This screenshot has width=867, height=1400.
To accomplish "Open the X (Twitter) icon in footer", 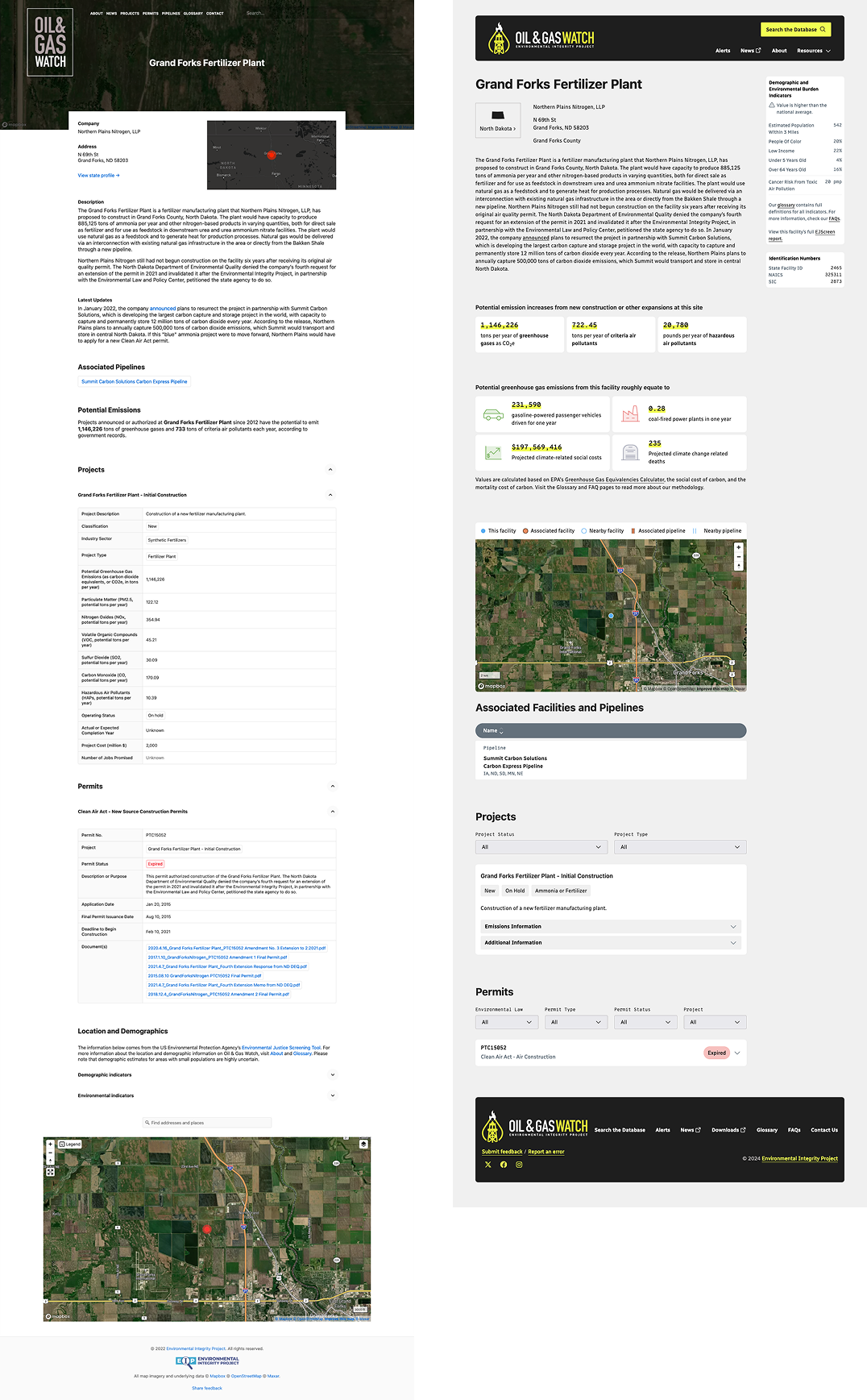I will coord(487,1165).
